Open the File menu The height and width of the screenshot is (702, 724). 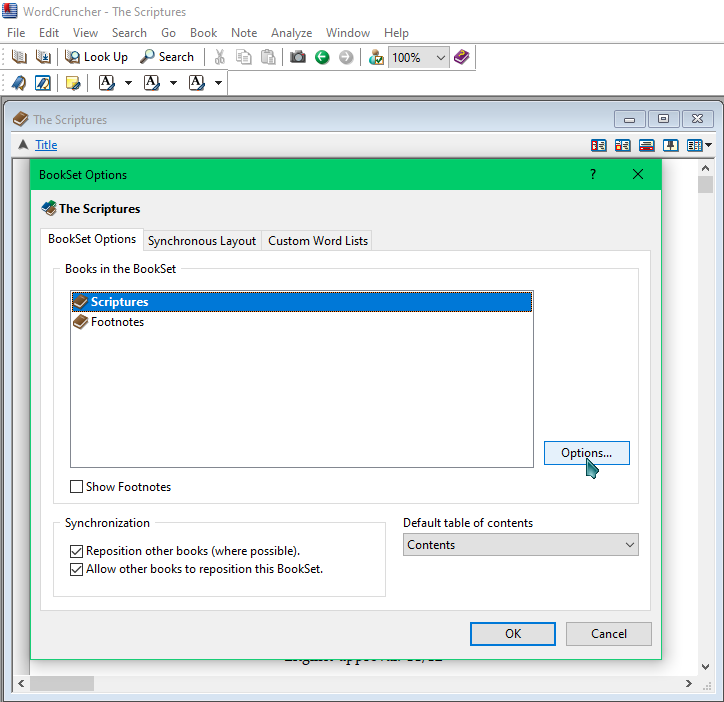pos(16,33)
